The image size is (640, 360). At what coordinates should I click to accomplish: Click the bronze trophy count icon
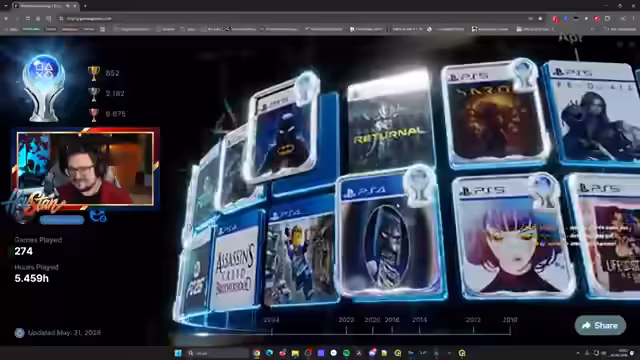pyautogui.click(x=93, y=114)
